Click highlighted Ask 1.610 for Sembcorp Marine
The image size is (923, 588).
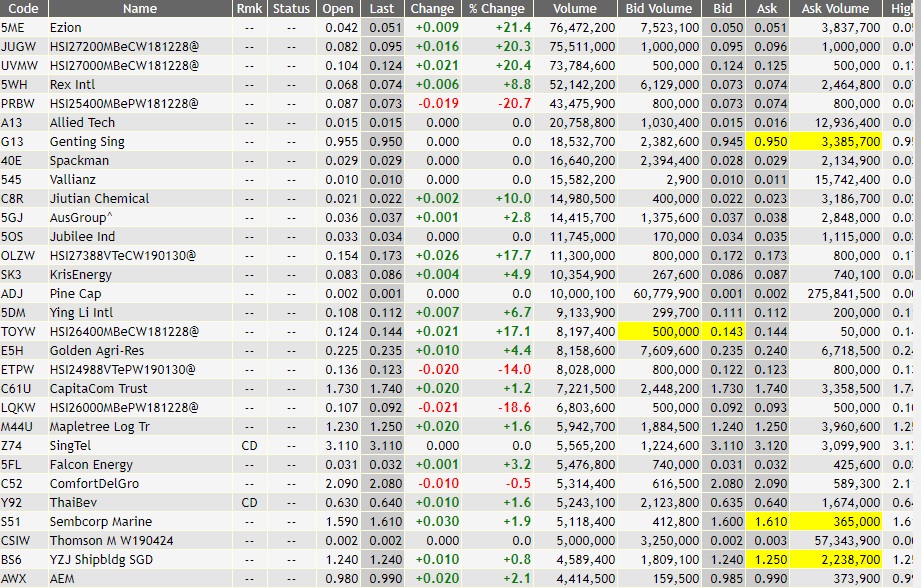[x=766, y=521]
